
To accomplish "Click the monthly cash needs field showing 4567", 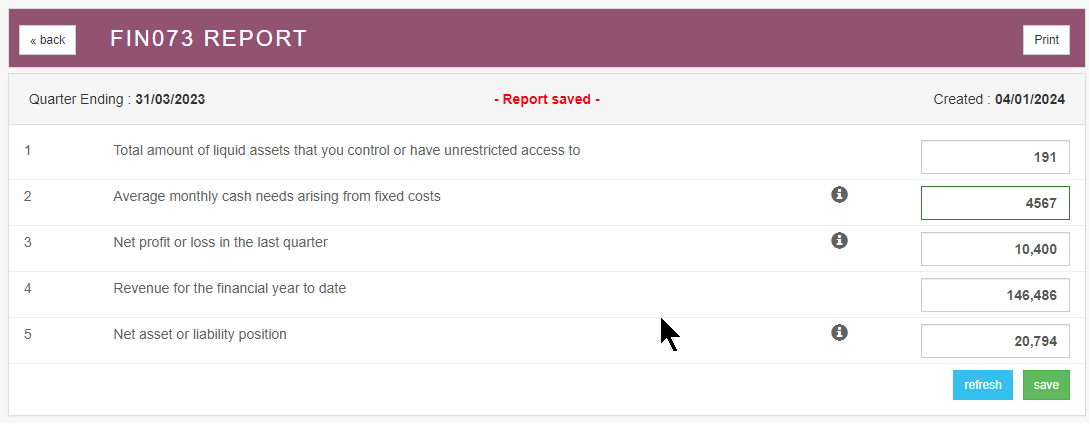I will coord(995,203).
